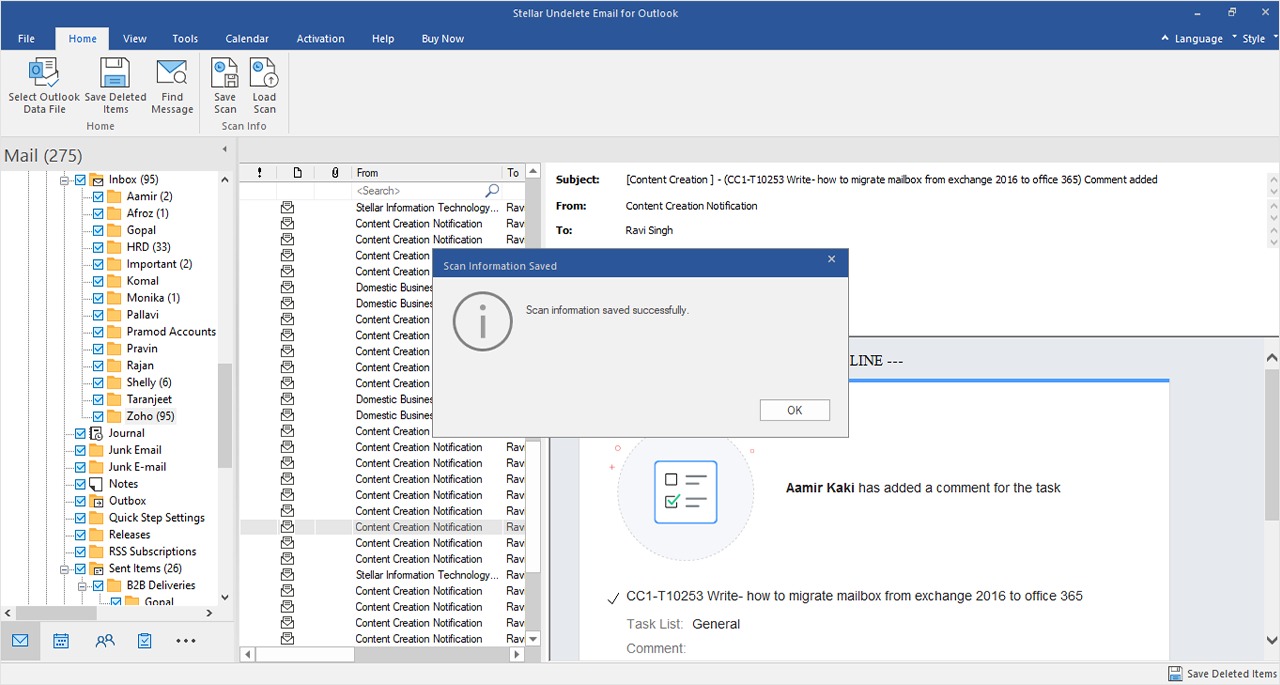Click the Save Deleted Items ribbon icon
Image resolution: width=1280 pixels, height=685 pixels.
coord(115,73)
